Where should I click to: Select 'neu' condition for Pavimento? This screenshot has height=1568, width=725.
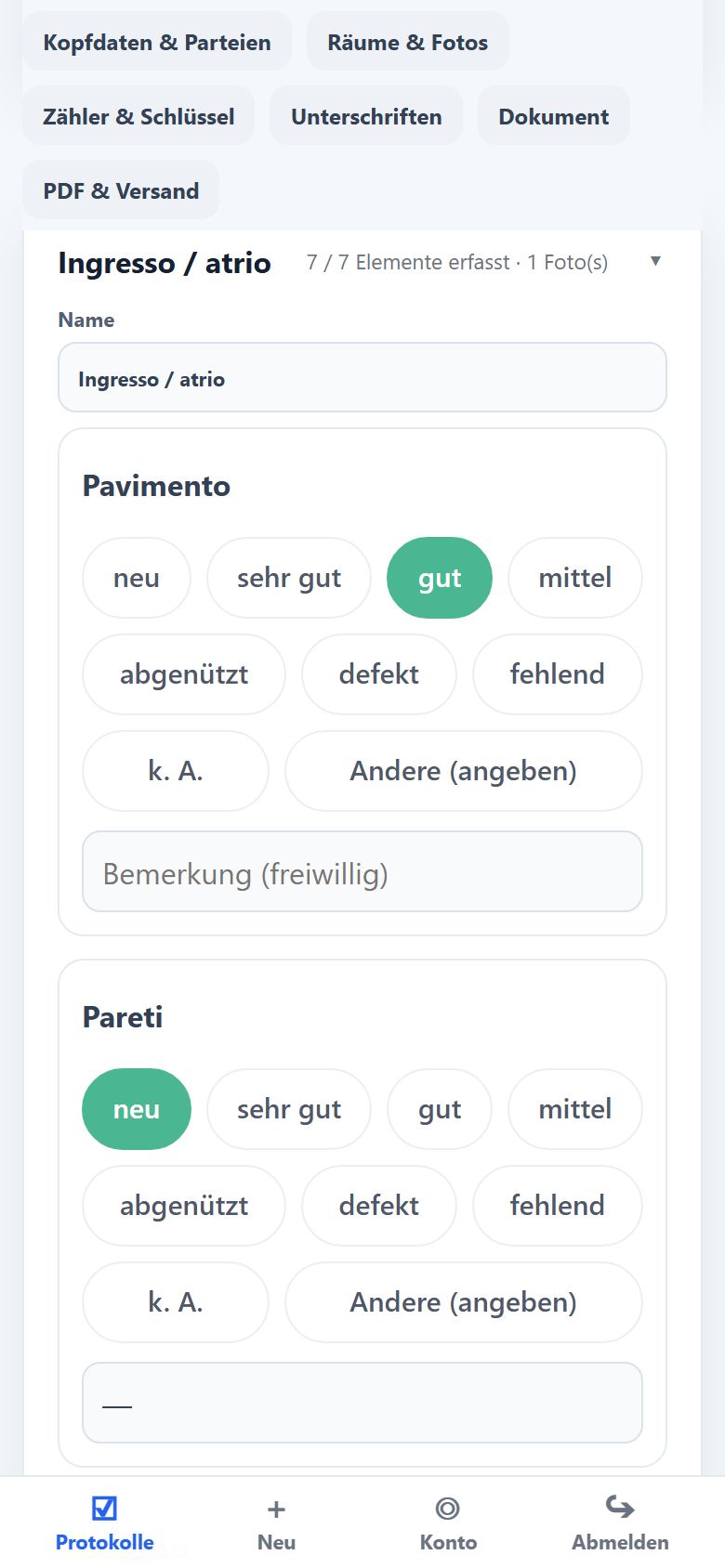(137, 578)
